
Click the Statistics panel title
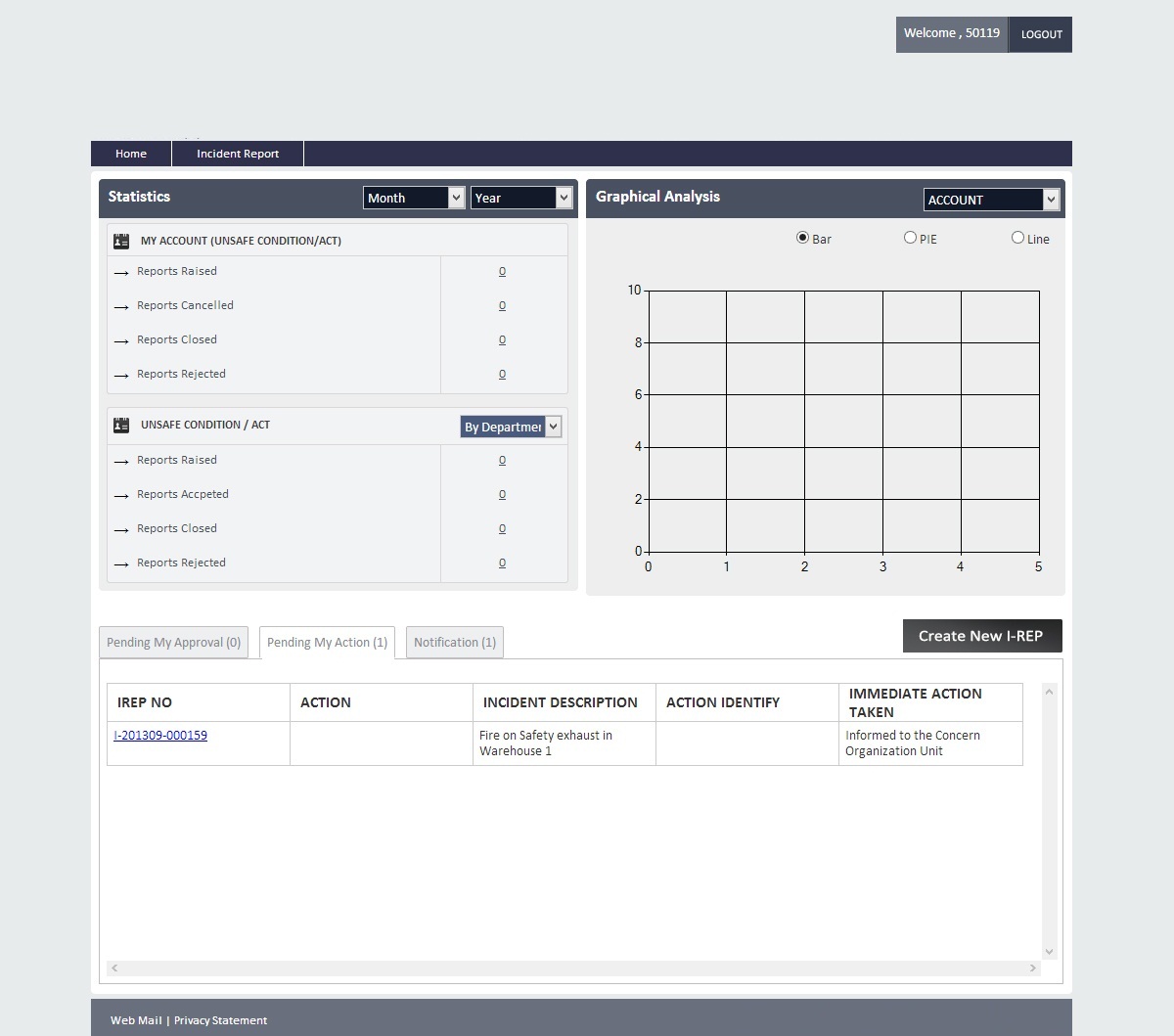(x=139, y=197)
